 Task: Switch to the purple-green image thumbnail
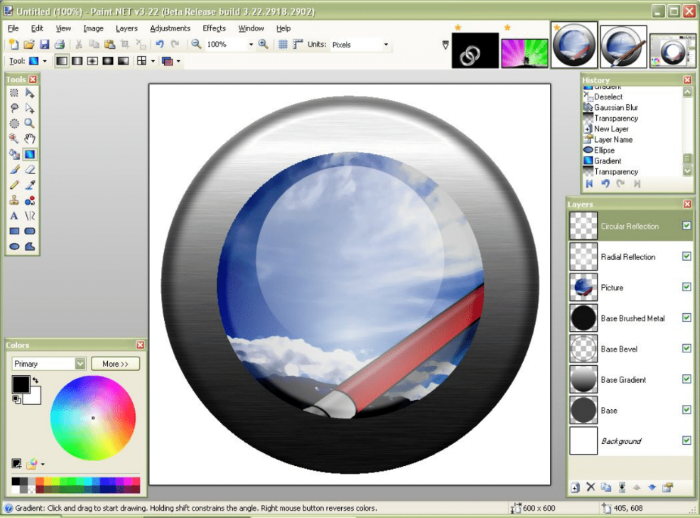[x=525, y=53]
